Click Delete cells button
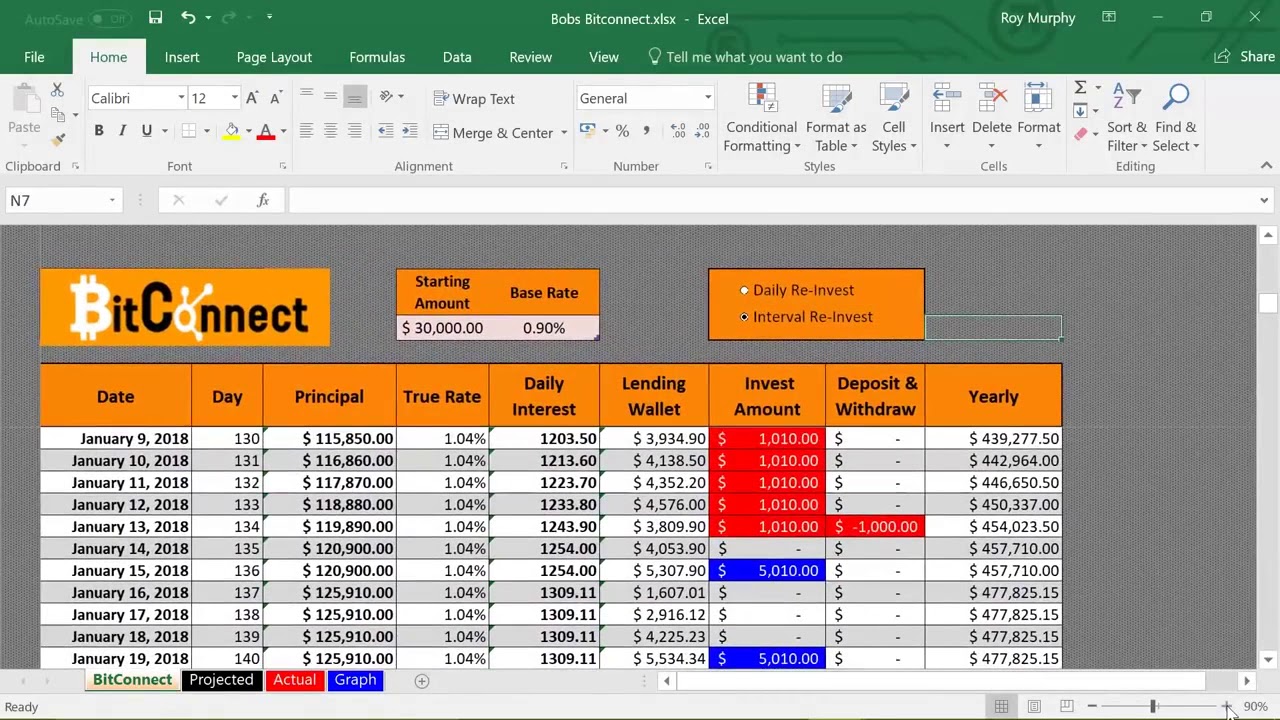 [992, 118]
